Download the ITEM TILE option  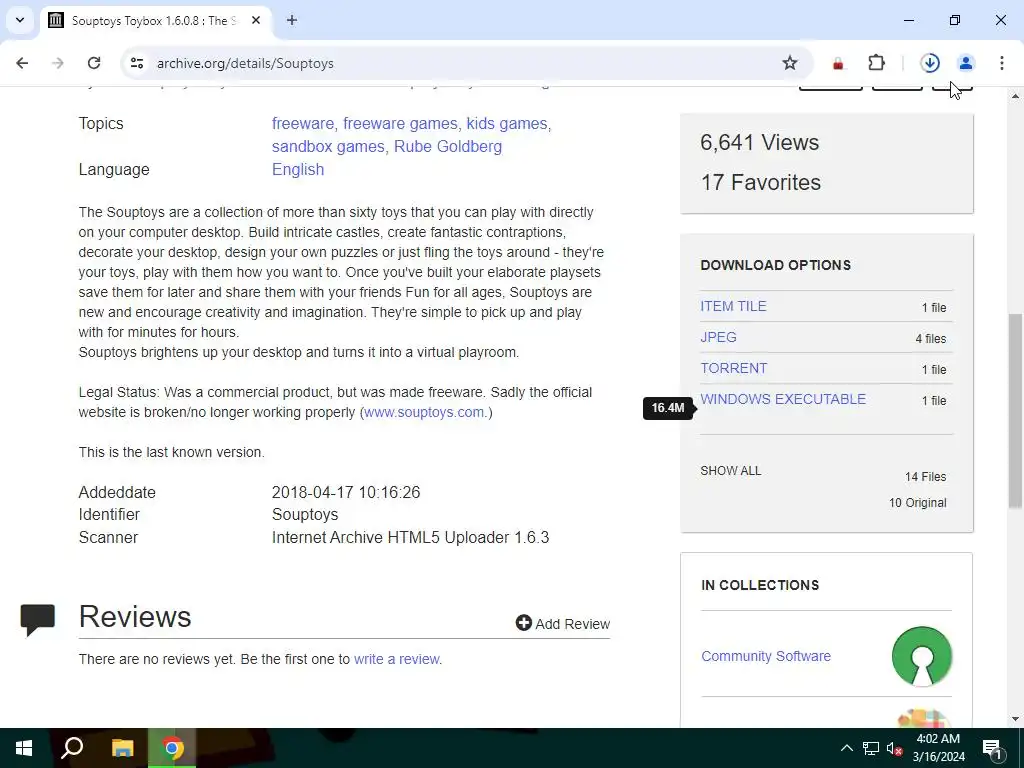(x=733, y=306)
